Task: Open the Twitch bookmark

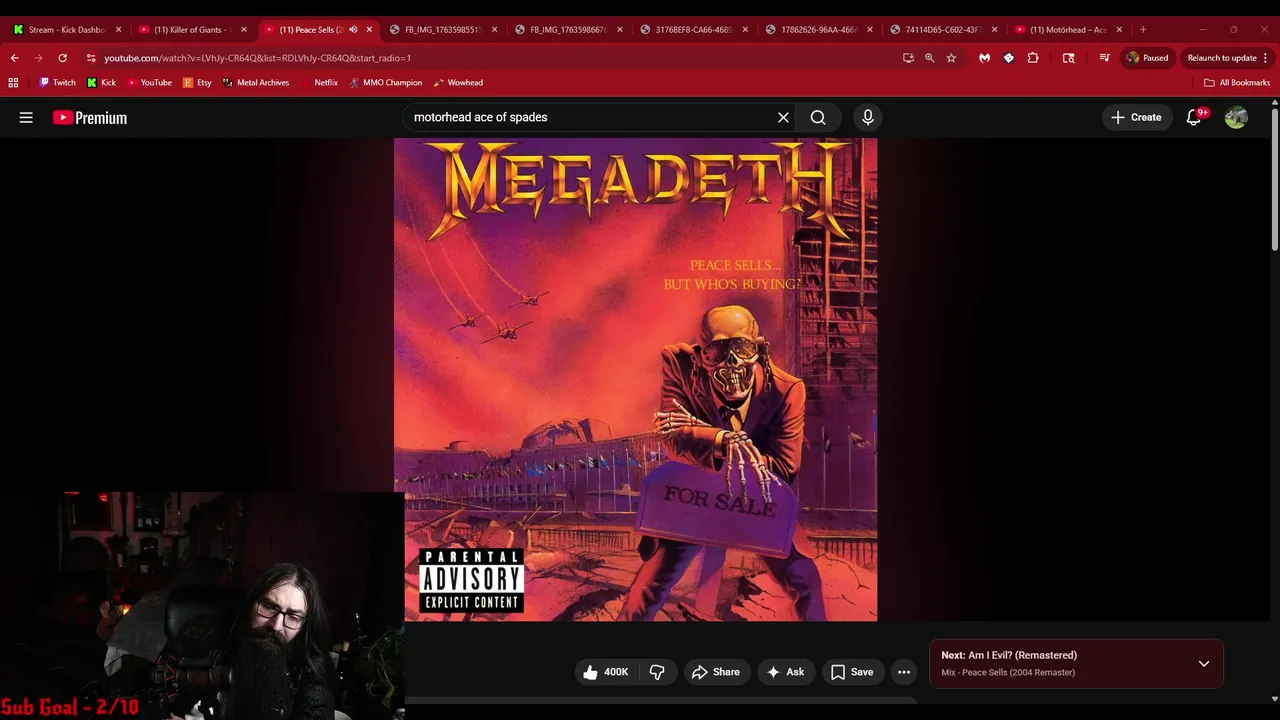Action: [x=57, y=83]
